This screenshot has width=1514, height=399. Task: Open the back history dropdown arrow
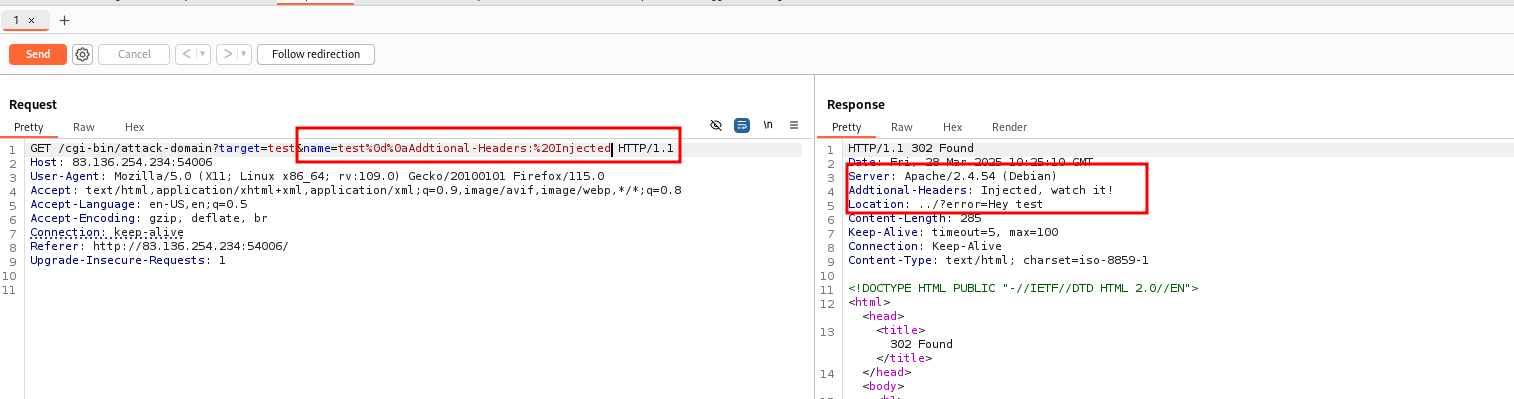[203, 54]
